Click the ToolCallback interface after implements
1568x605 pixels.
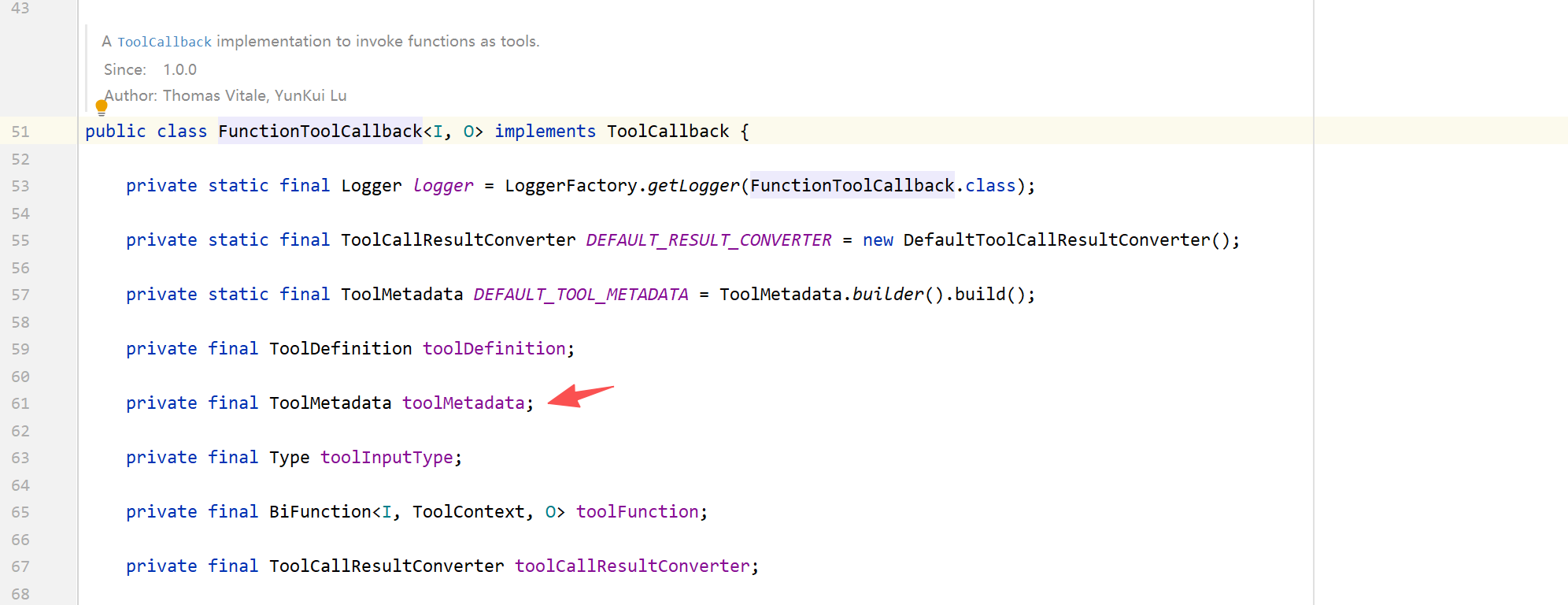pos(668,132)
